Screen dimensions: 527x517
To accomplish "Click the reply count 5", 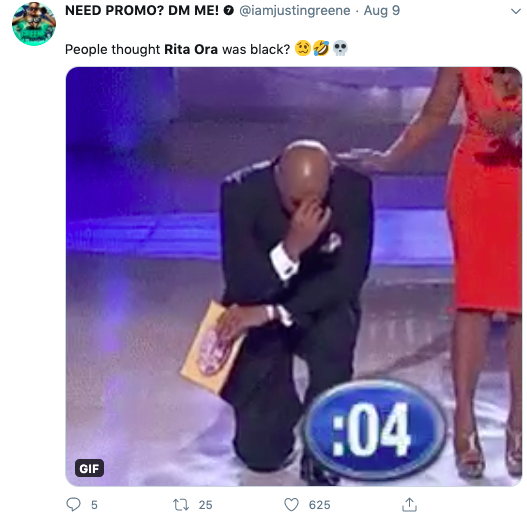I will [x=94, y=505].
